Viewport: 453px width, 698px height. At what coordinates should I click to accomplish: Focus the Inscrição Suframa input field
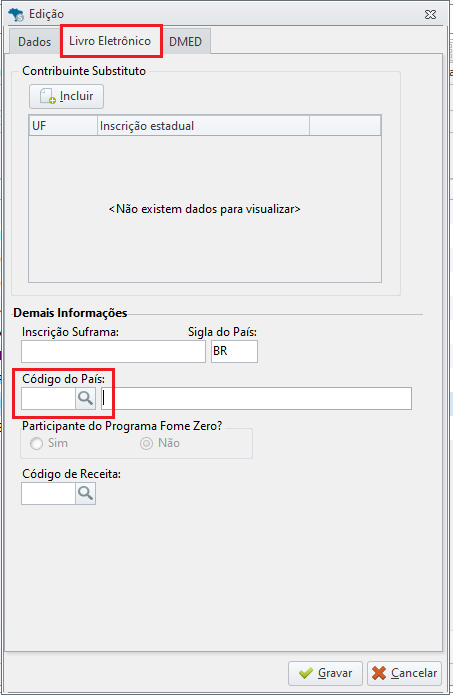[x=113, y=352]
